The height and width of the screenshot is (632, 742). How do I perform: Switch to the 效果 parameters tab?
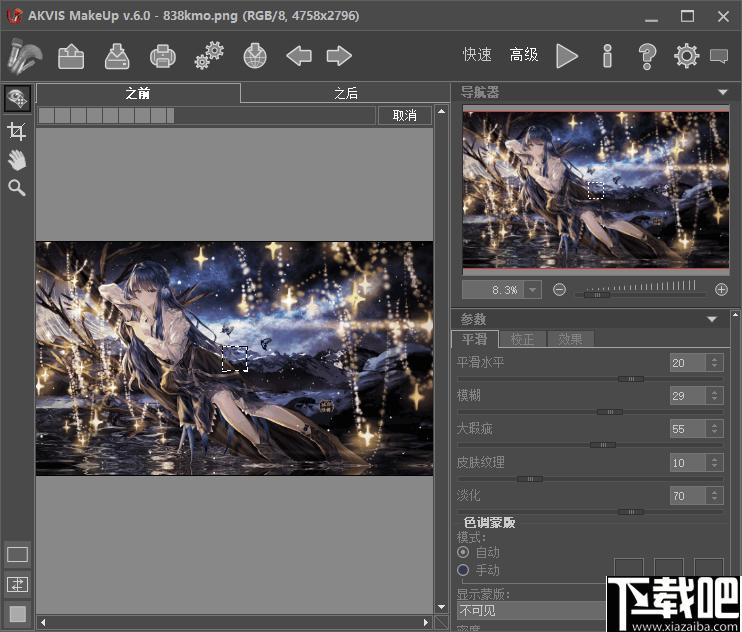pos(570,339)
